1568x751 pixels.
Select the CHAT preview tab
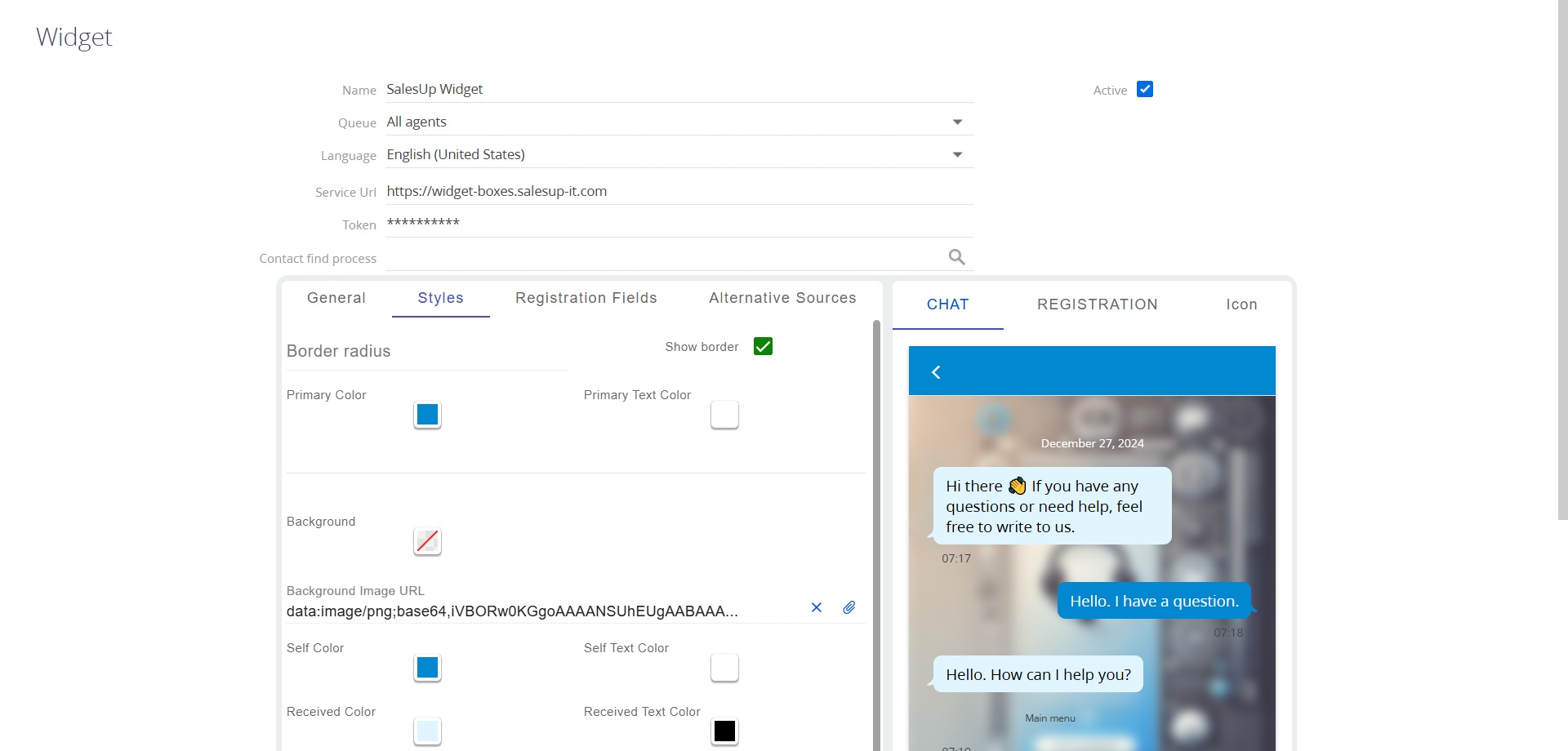pos(947,304)
